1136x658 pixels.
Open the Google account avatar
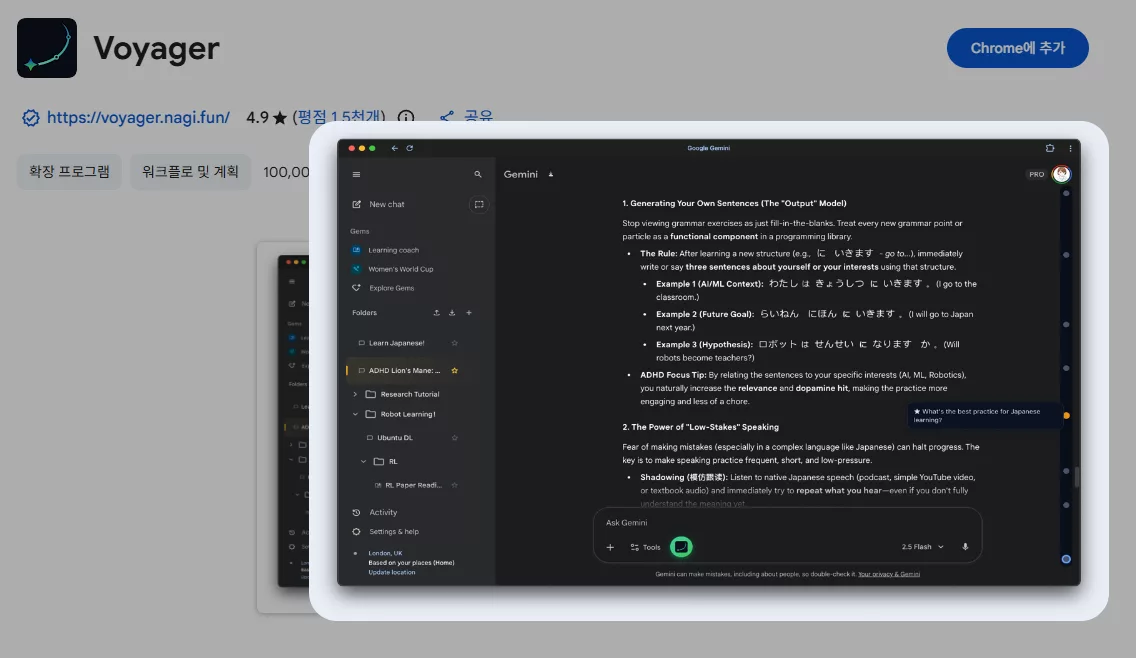(x=1061, y=174)
